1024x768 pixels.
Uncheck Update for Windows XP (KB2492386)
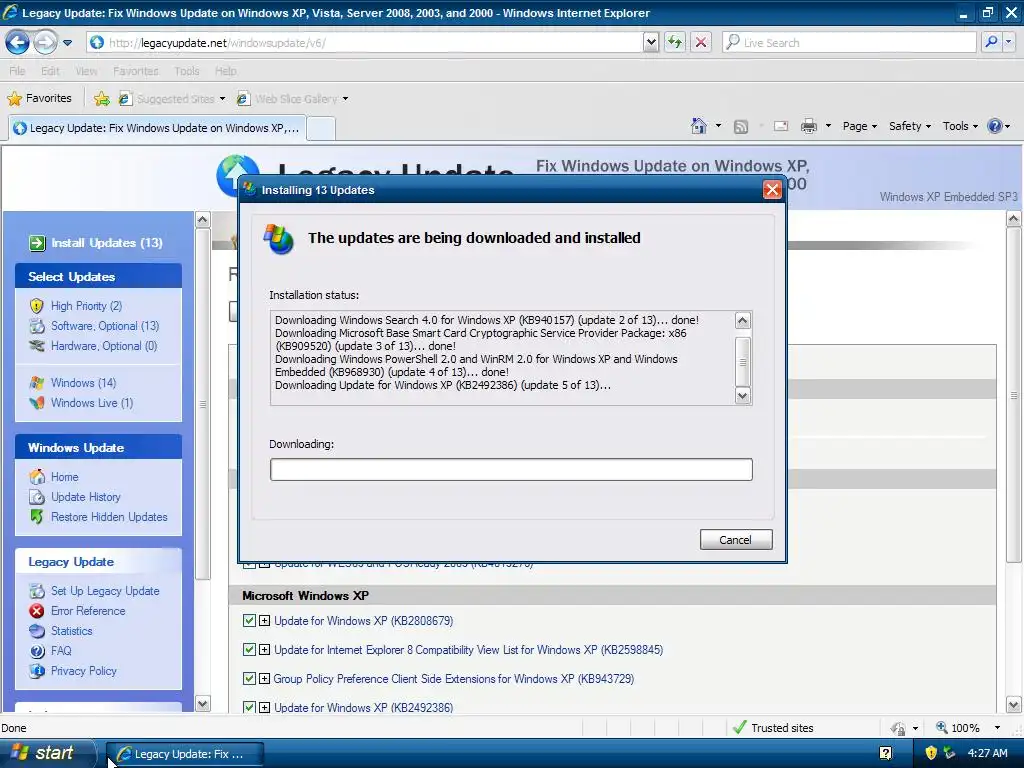[249, 707]
